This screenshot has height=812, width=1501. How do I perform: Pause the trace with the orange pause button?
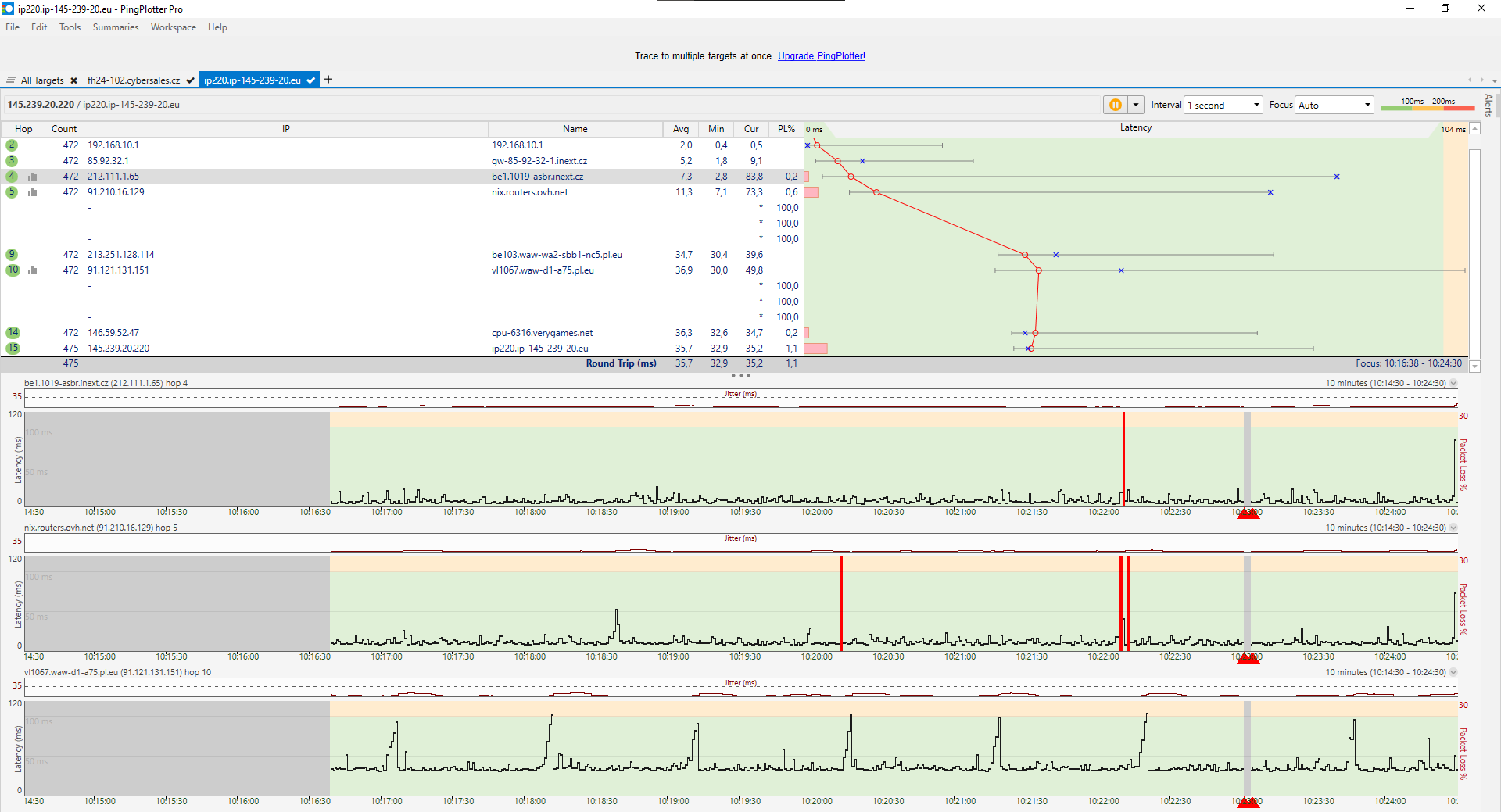point(1115,105)
